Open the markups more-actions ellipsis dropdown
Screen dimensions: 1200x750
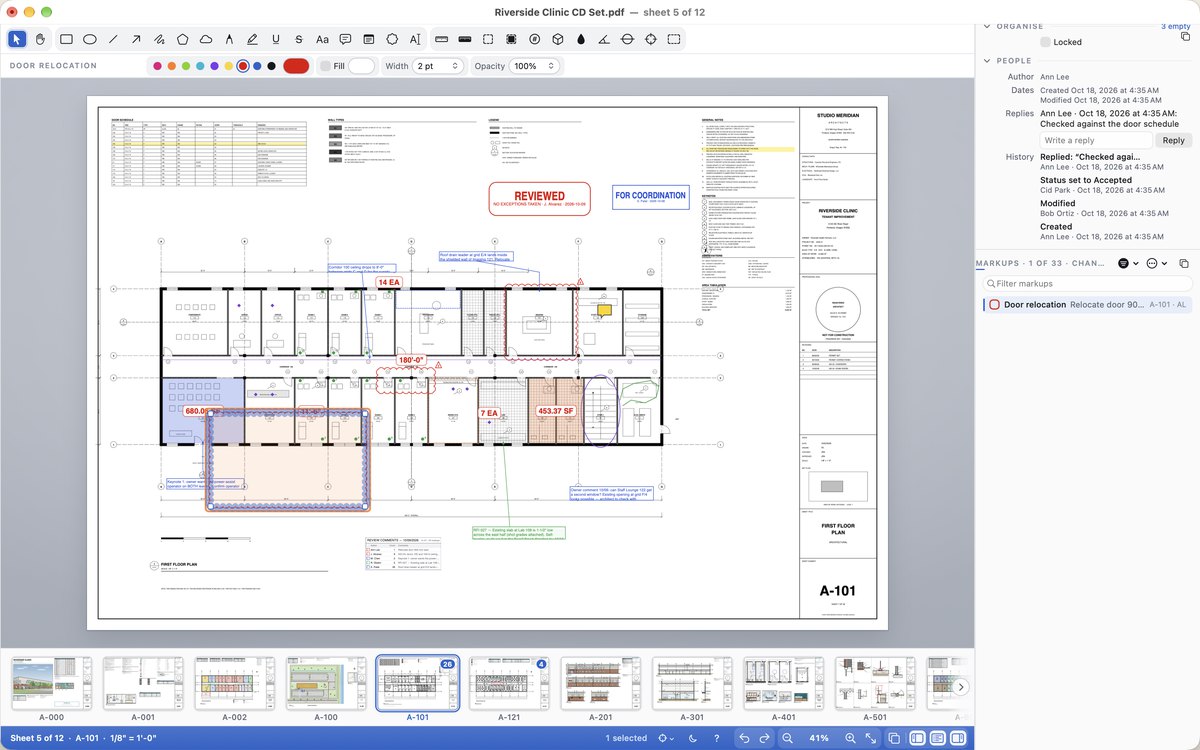(x=1157, y=263)
